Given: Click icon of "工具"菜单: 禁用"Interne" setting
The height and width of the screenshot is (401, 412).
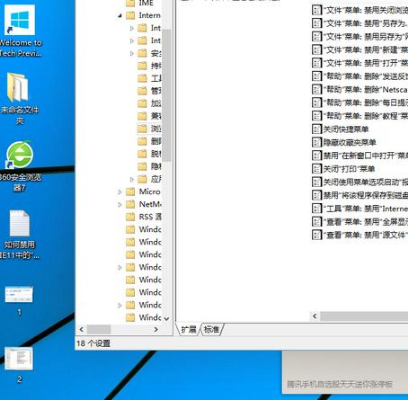Looking at the screenshot, I should (316, 208).
